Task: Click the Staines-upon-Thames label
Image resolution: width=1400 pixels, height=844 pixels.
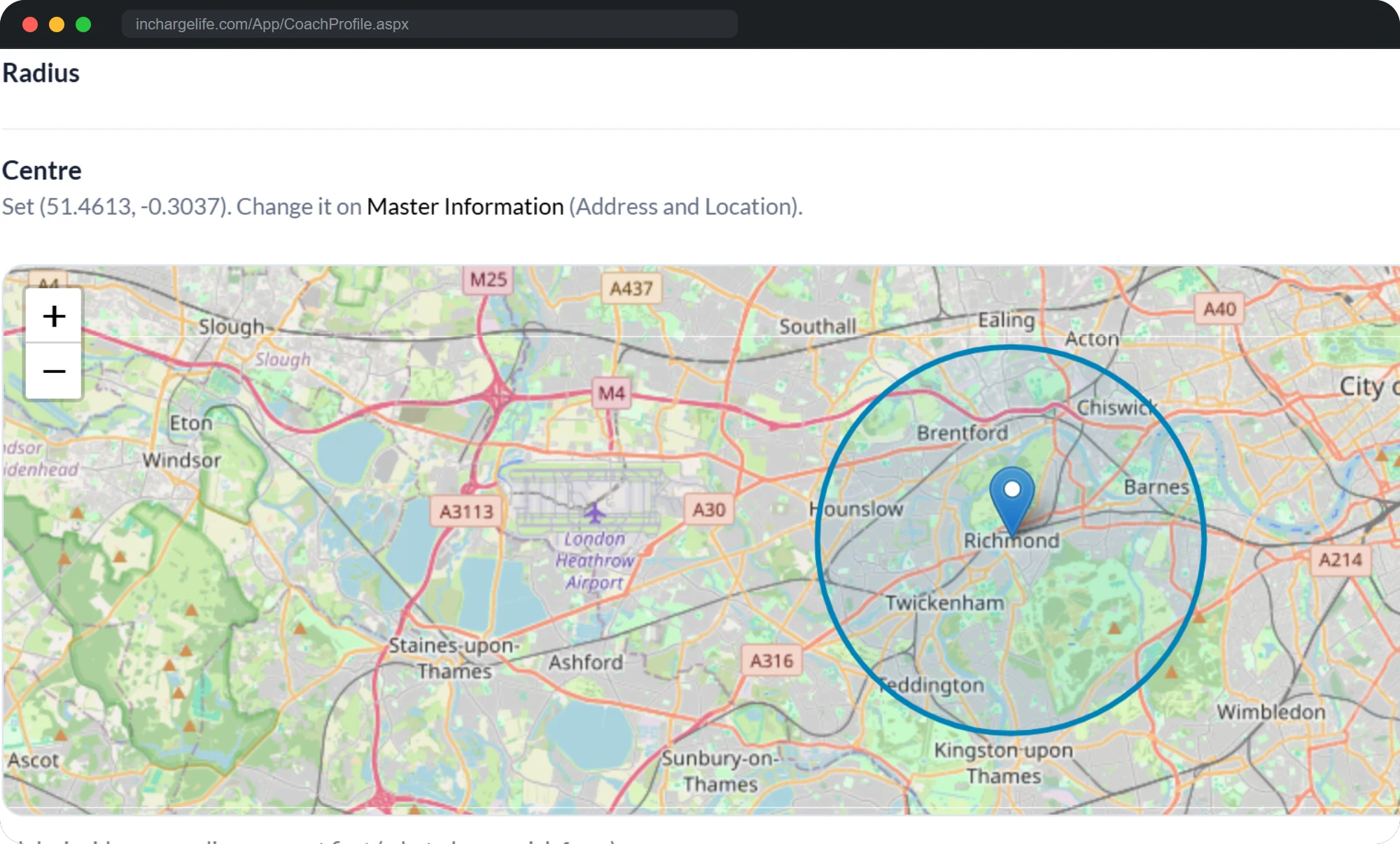Action: click(x=454, y=658)
